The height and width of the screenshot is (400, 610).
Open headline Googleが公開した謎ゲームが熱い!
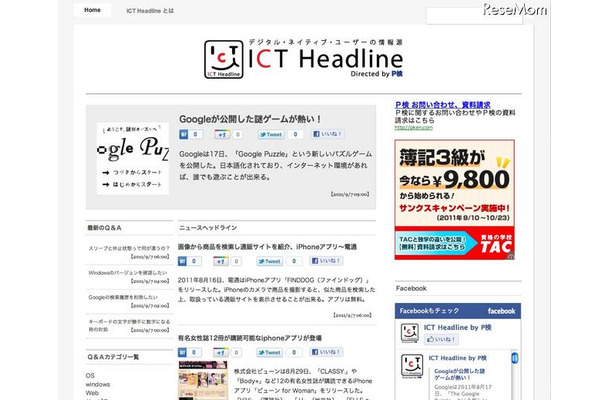(250, 119)
